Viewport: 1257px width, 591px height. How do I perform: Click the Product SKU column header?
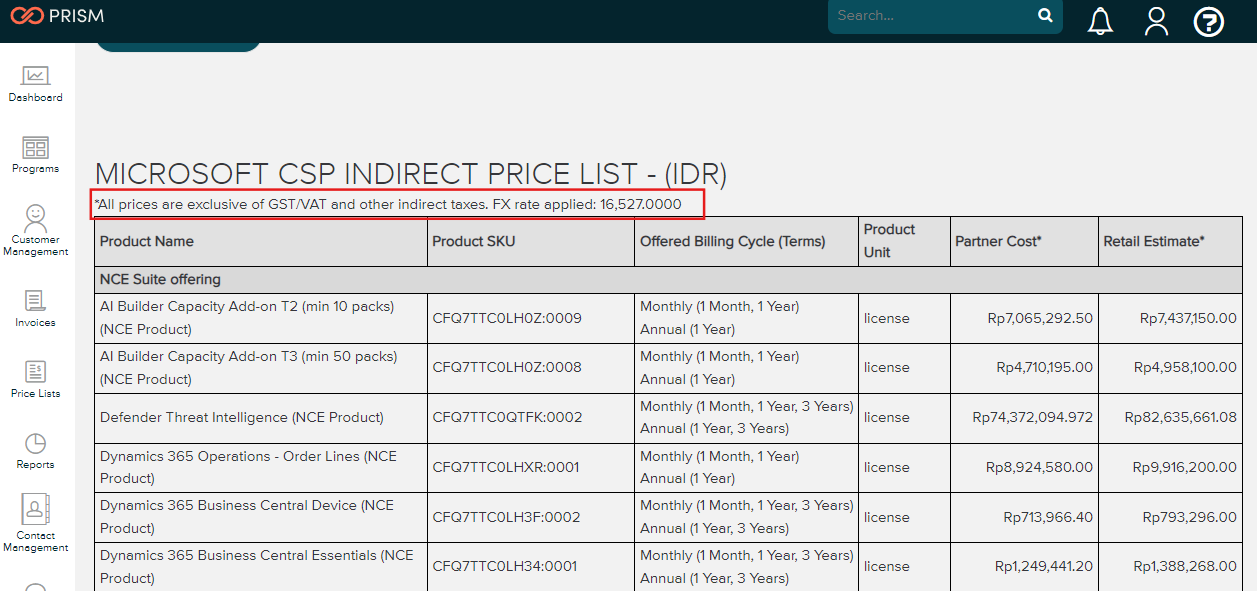click(x=531, y=242)
